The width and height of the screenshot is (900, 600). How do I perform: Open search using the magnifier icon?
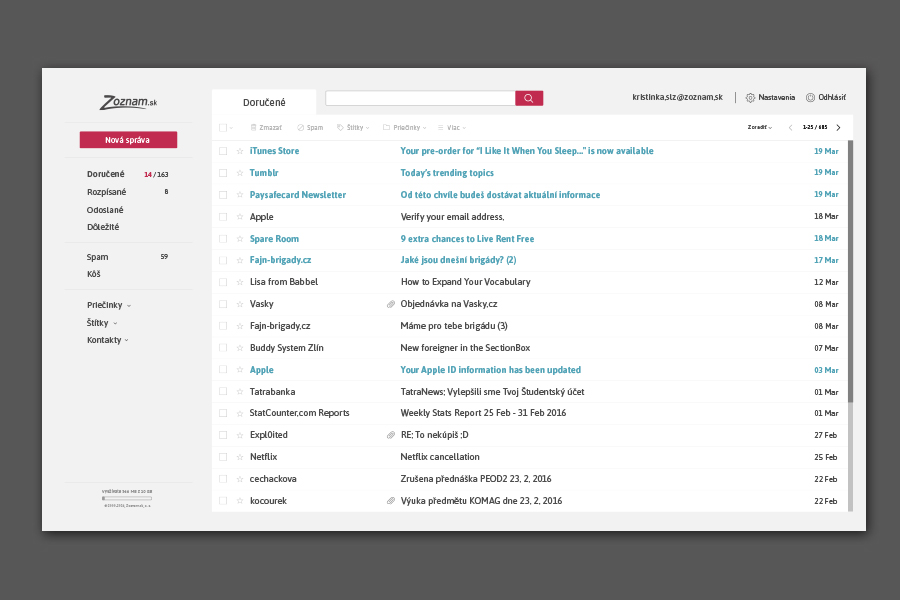coord(528,97)
